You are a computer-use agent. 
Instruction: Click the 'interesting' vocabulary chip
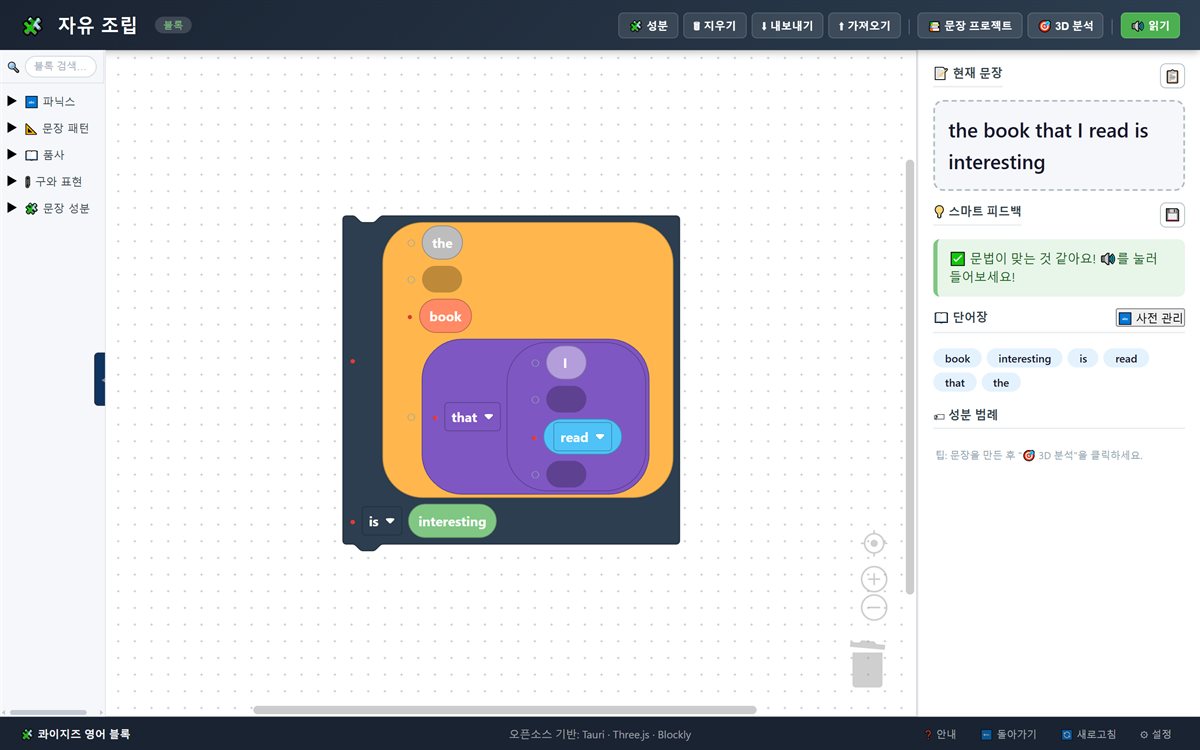pos(1025,358)
